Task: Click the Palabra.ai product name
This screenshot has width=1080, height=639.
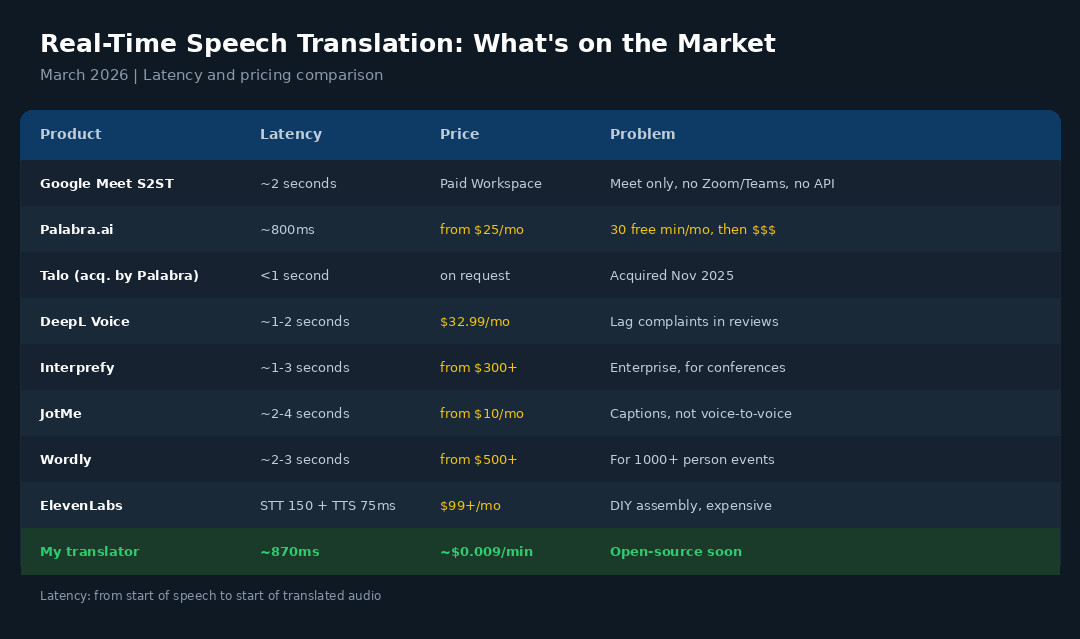Action: click(76, 230)
